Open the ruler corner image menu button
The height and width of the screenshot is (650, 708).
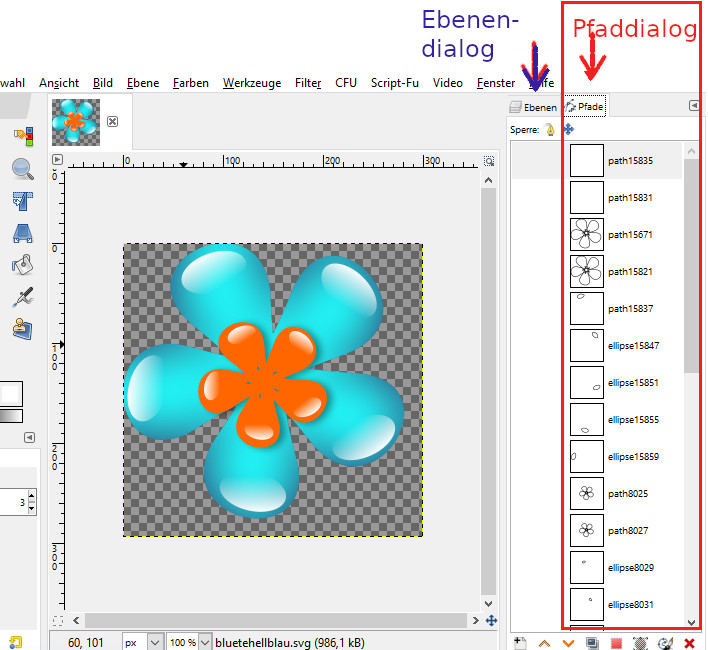(57, 160)
